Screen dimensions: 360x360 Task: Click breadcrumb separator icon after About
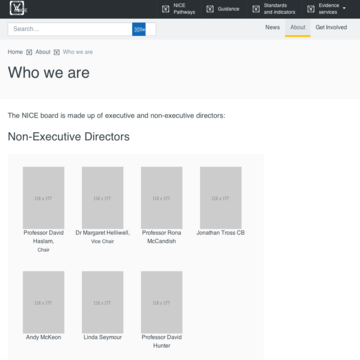[57, 52]
